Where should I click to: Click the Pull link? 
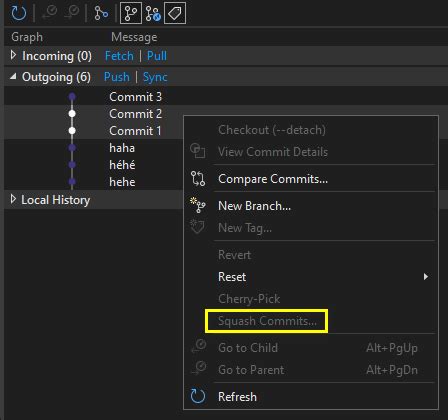point(157,56)
